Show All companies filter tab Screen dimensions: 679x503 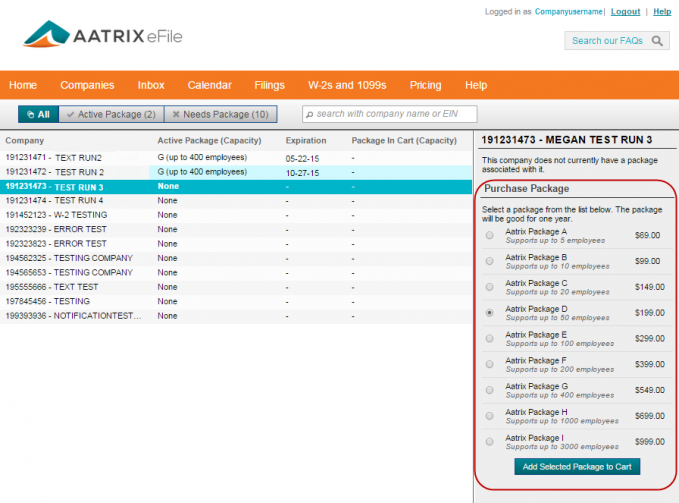click(38, 114)
